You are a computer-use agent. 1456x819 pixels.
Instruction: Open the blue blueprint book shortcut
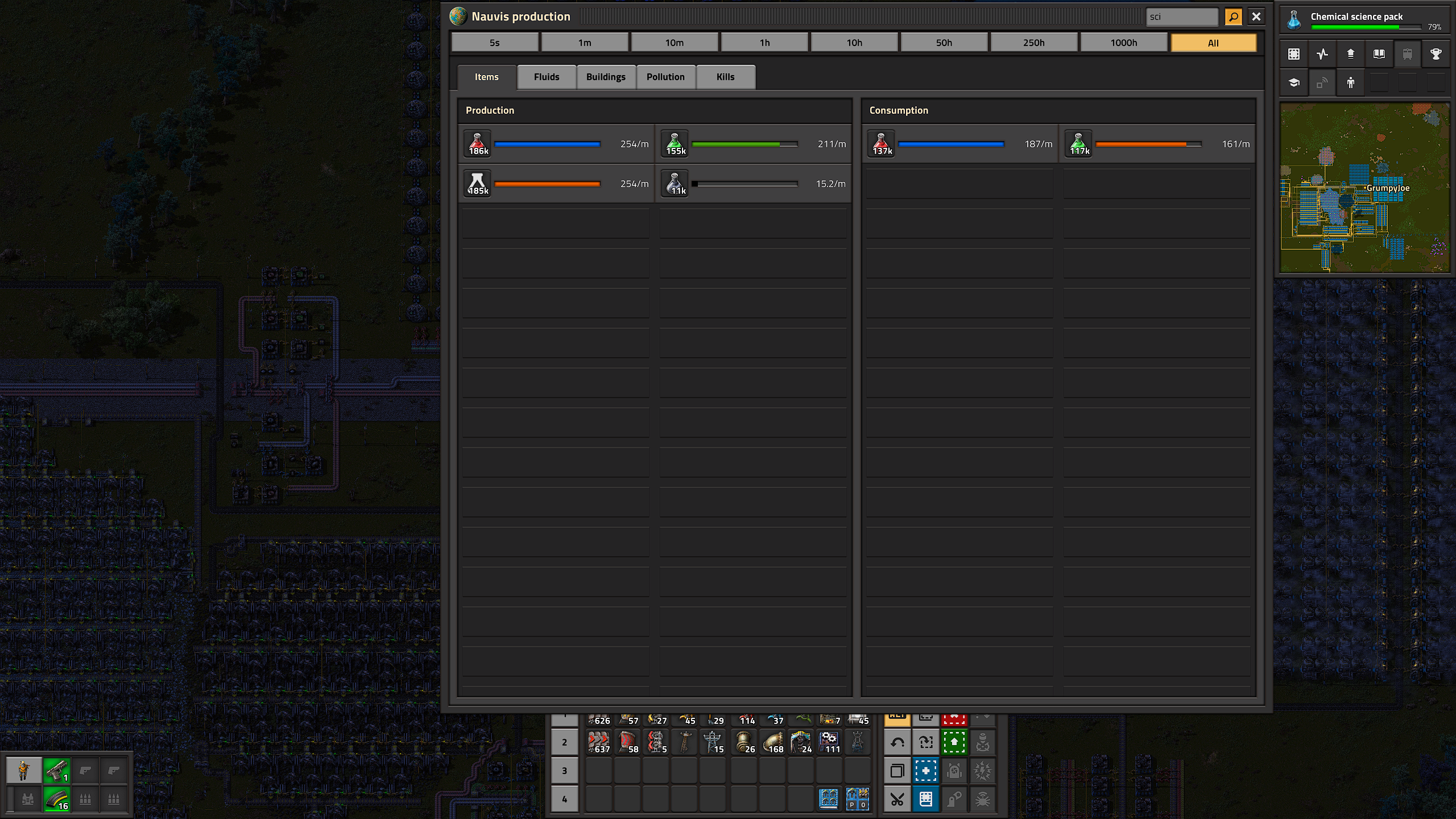[926, 800]
